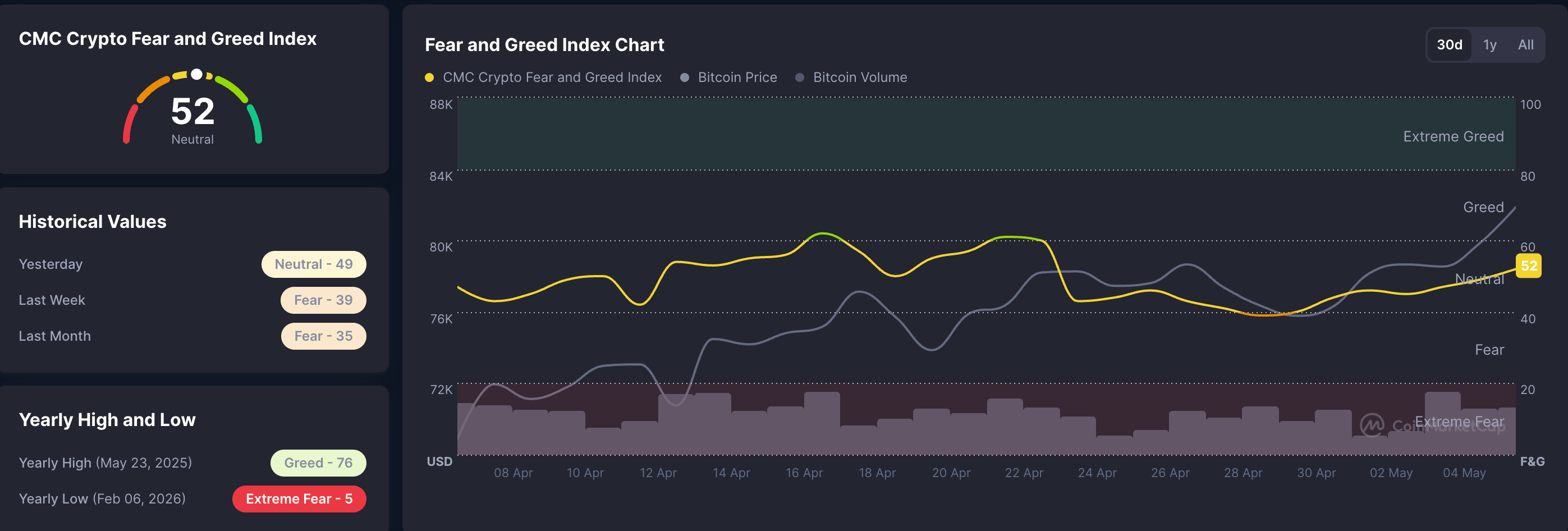Screen dimensions: 1568x531
Task: Click Yearly Low (Feb 06, 2026) text
Action: [102, 499]
